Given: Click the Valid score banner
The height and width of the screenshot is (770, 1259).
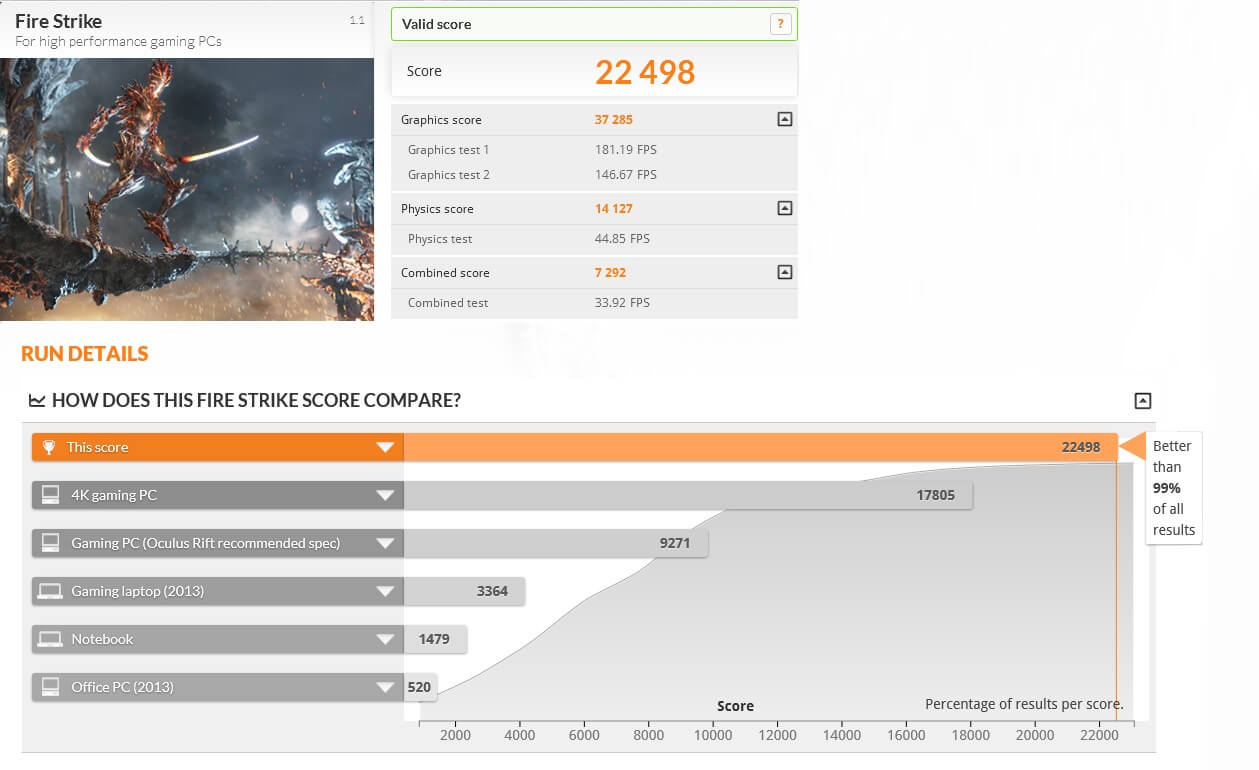Looking at the screenshot, I should click(580, 24).
